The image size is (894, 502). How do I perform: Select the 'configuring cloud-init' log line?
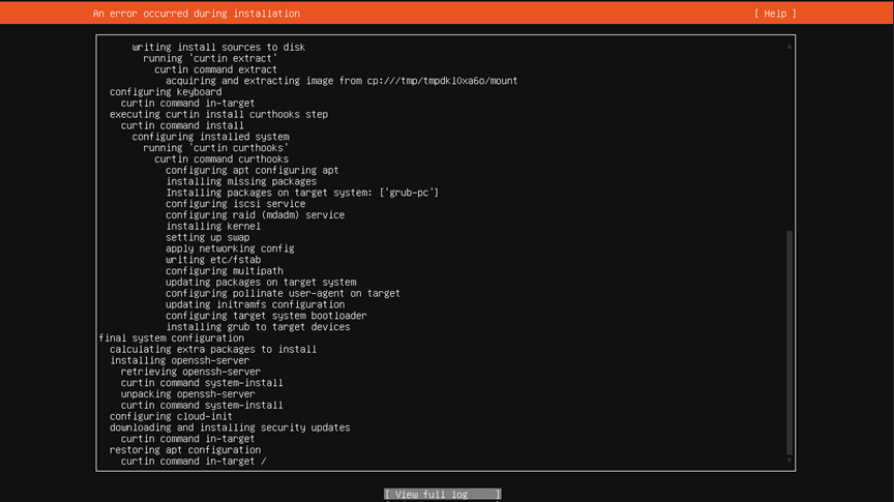pyautogui.click(x=171, y=416)
